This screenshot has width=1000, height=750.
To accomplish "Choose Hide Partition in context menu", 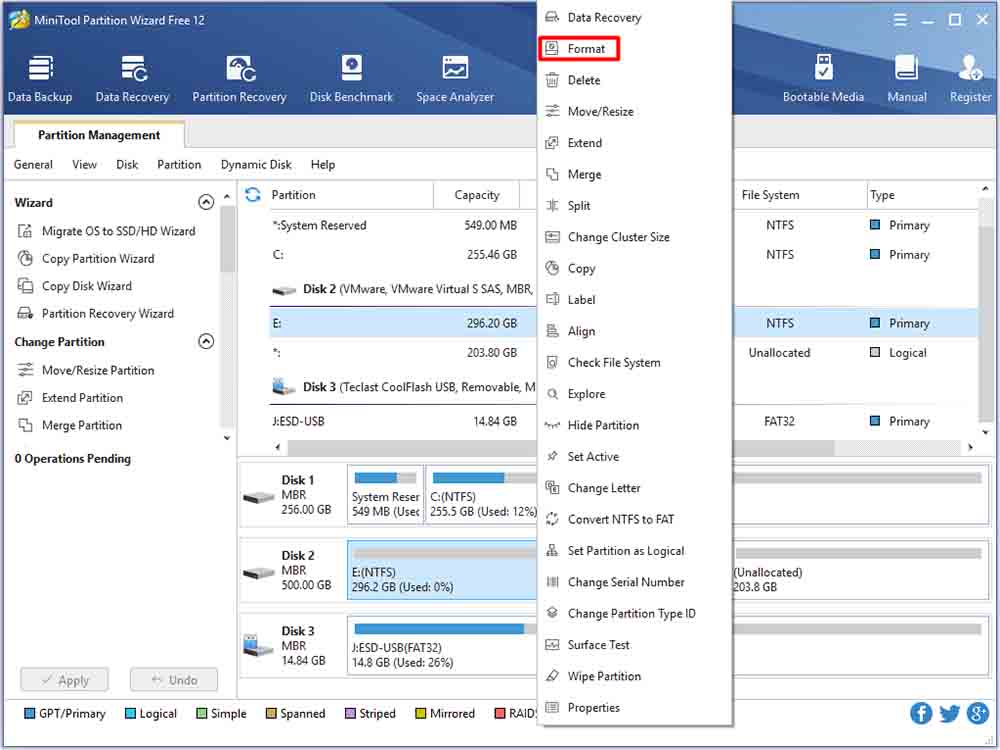I will (635, 425).
